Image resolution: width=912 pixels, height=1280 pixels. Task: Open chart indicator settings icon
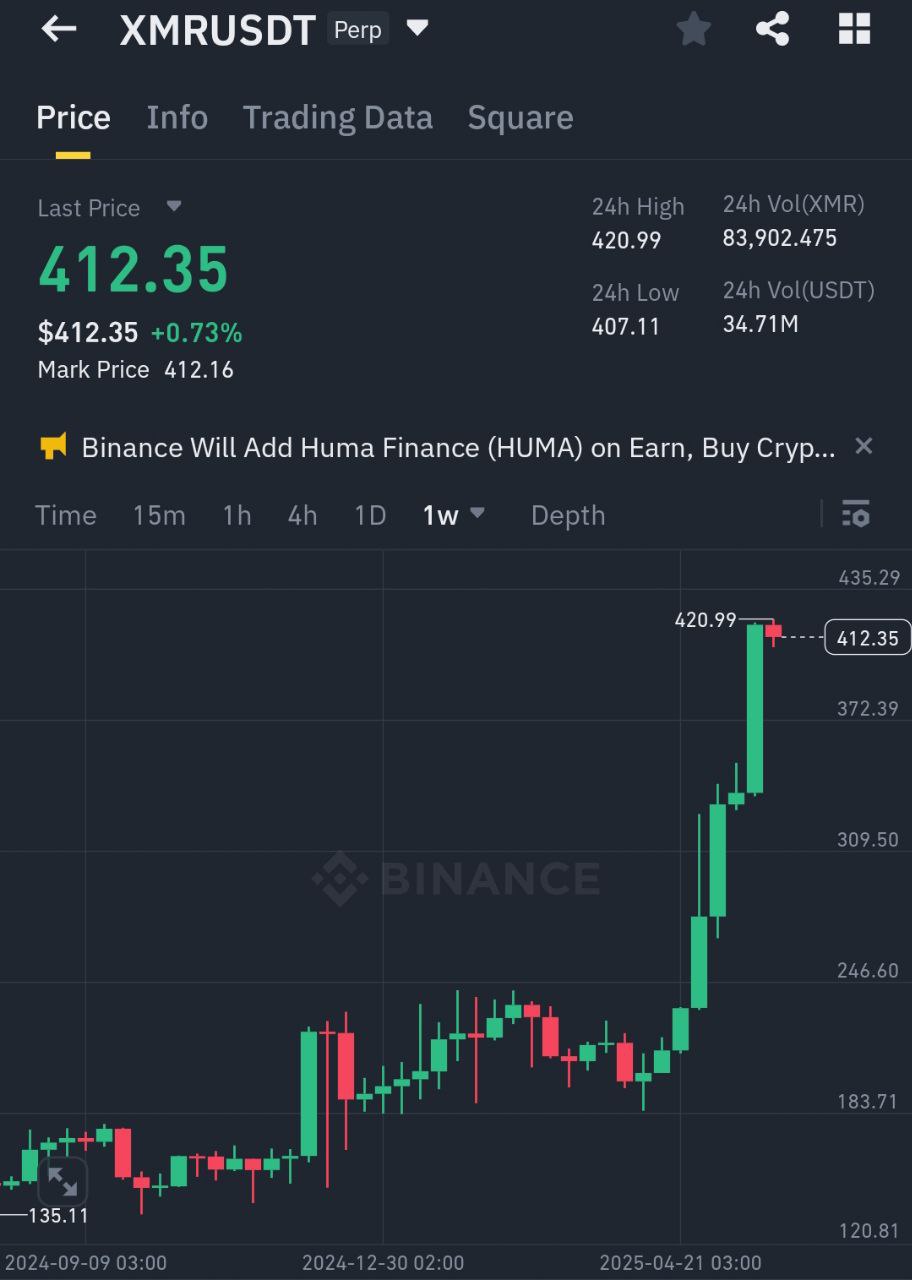[x=856, y=514]
